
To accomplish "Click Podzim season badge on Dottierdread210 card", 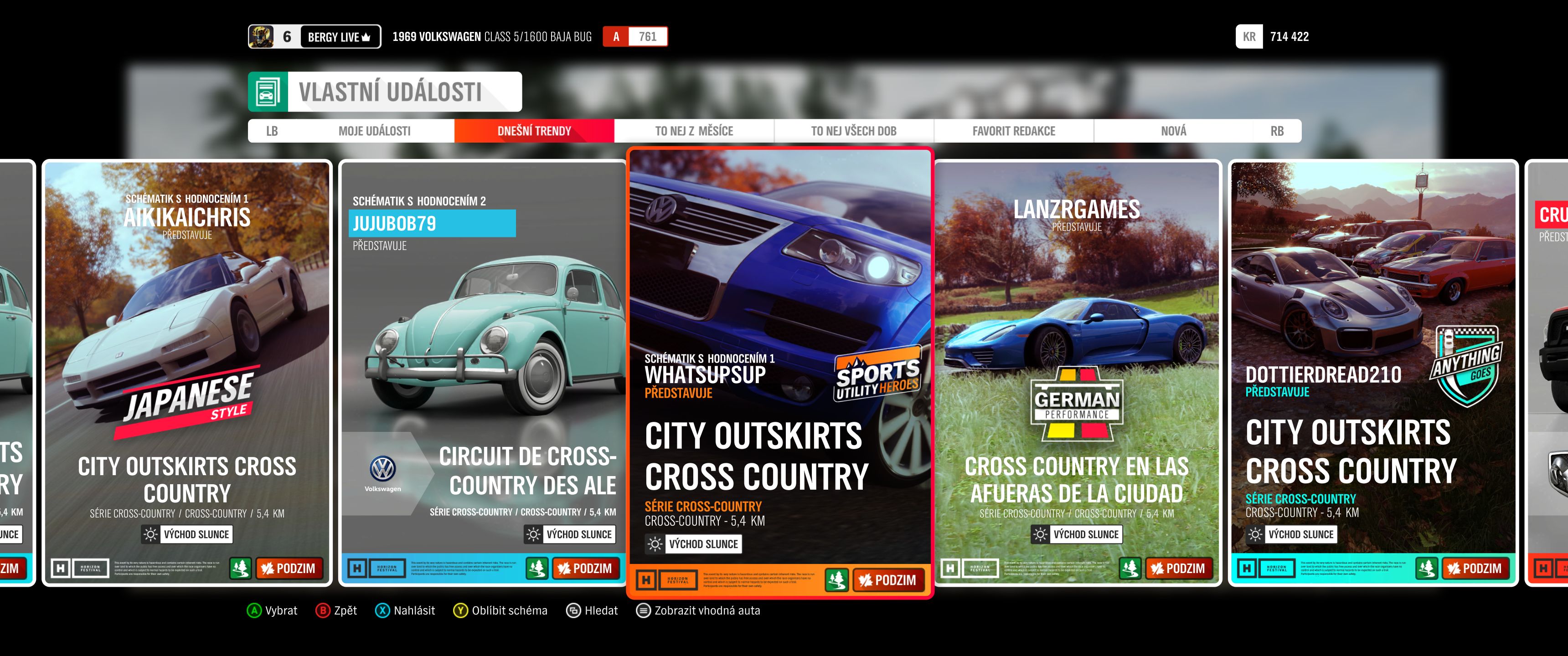I will (1475, 569).
